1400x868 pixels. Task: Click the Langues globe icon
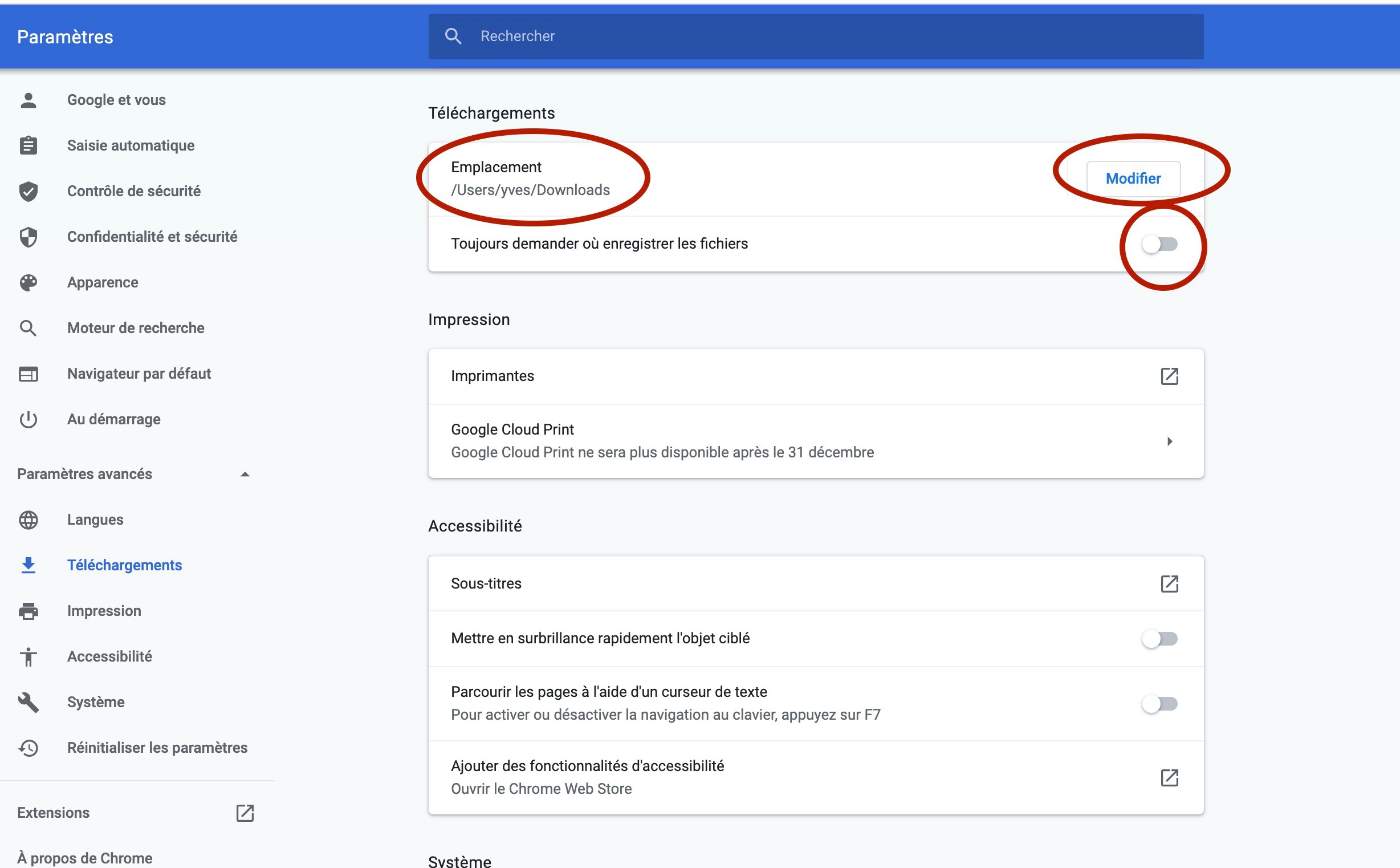28,520
